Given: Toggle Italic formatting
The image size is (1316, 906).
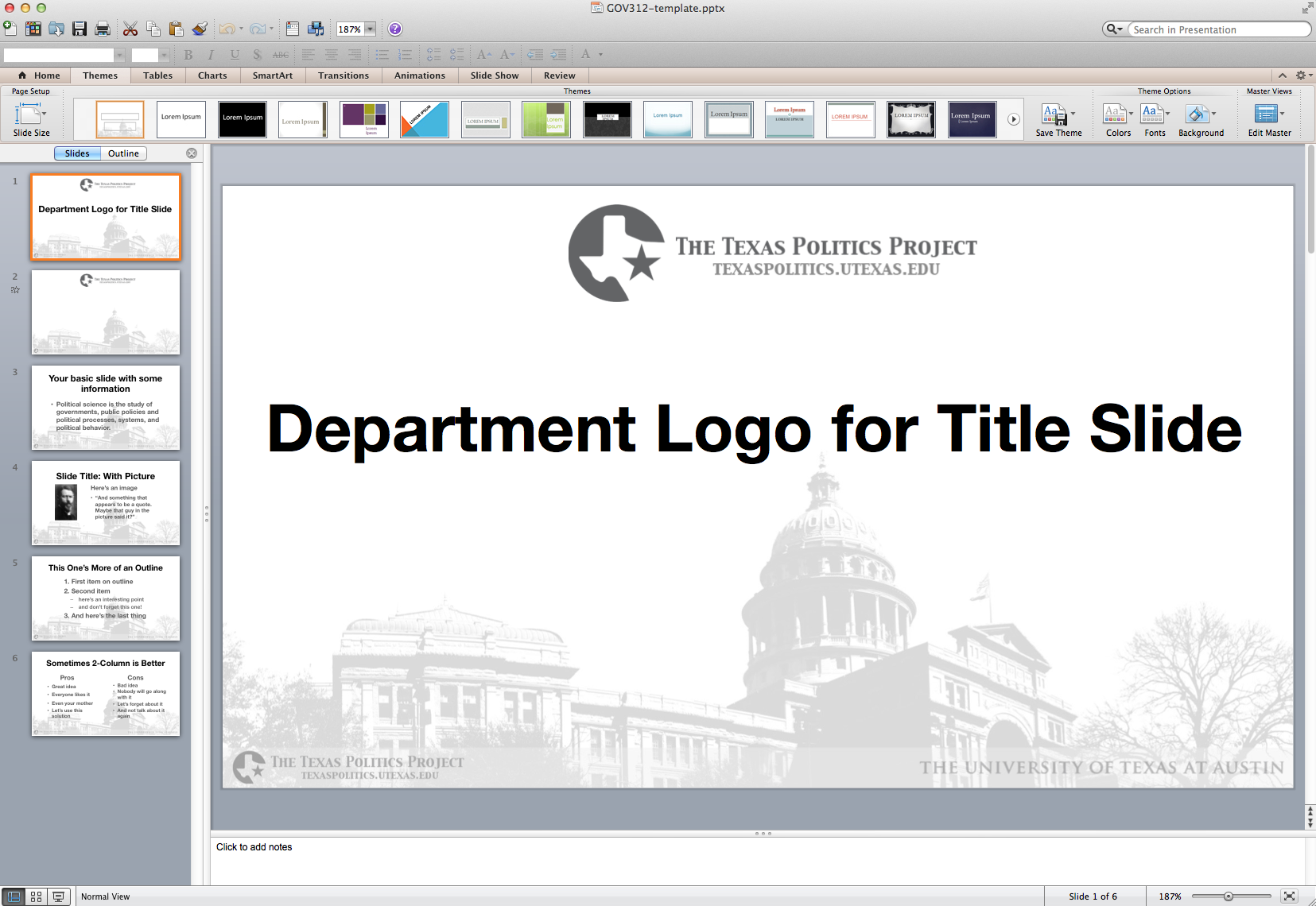Looking at the screenshot, I should click(211, 55).
